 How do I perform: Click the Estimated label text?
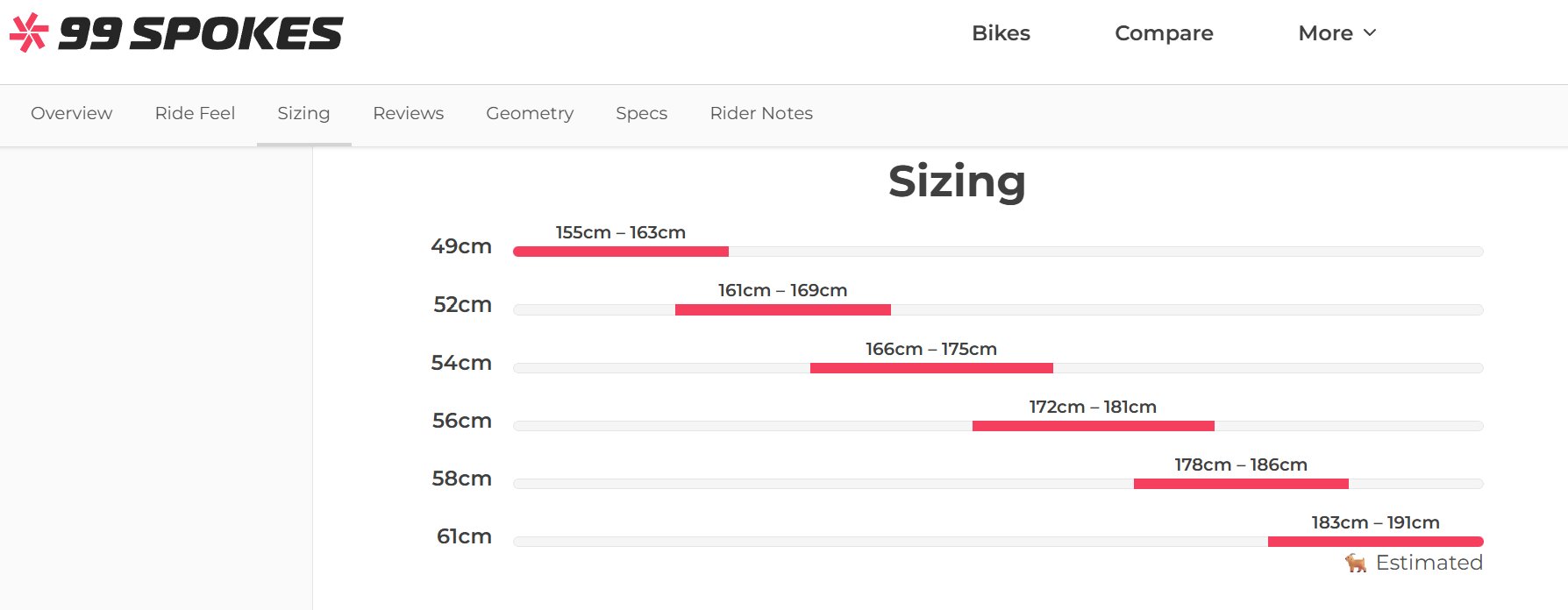(x=1429, y=563)
